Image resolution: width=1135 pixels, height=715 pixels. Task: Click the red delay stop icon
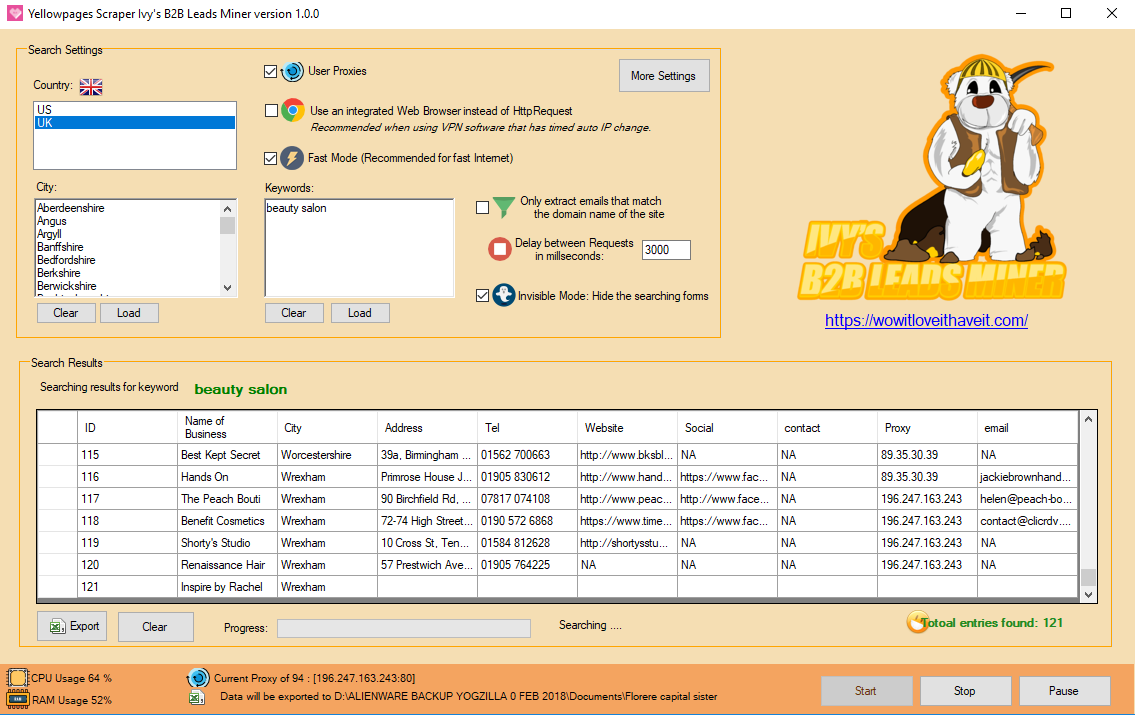point(499,249)
